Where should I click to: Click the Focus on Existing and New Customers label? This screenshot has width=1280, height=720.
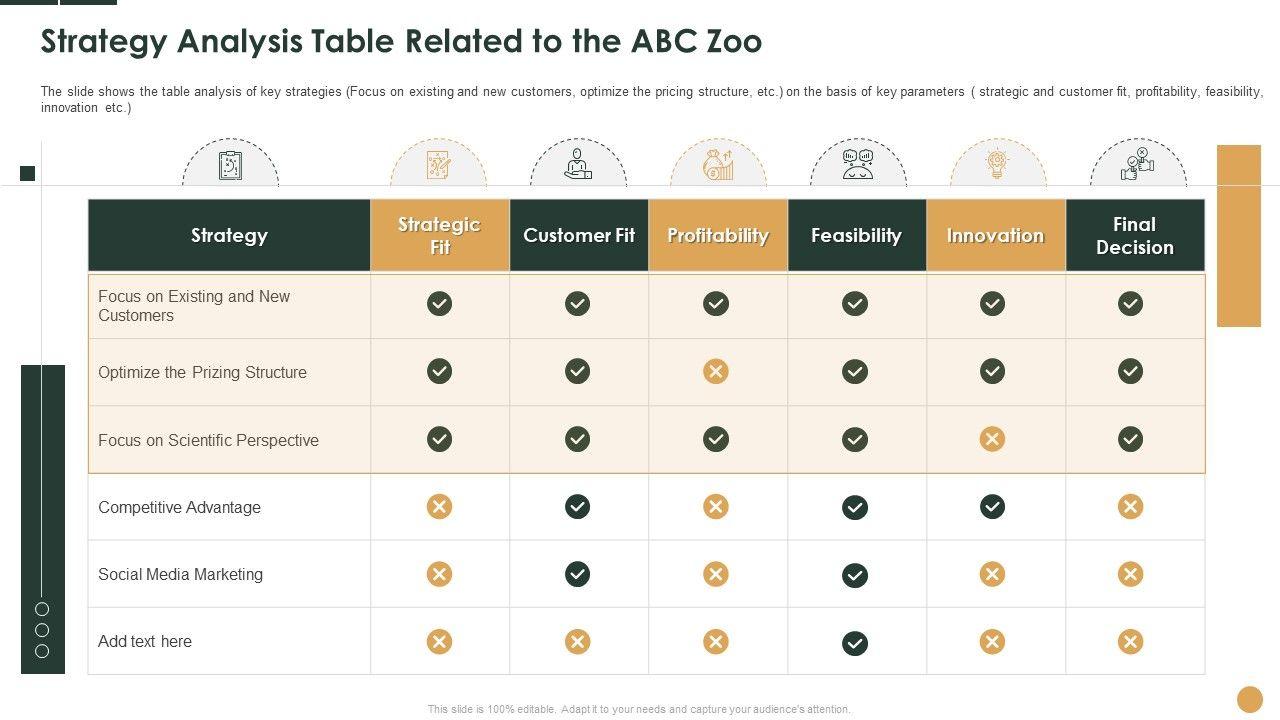tap(194, 306)
